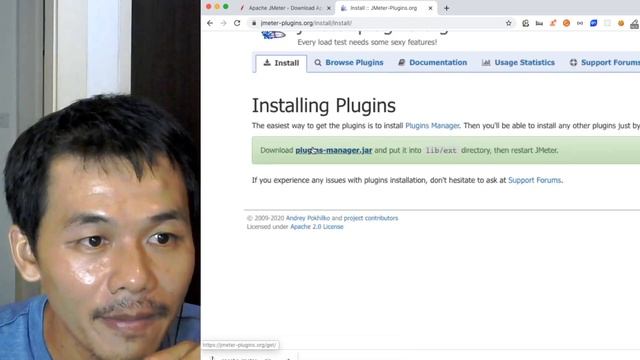Open the Apache 2.0 License link
Image resolution: width=640 pixels, height=360 pixels.
(317, 227)
